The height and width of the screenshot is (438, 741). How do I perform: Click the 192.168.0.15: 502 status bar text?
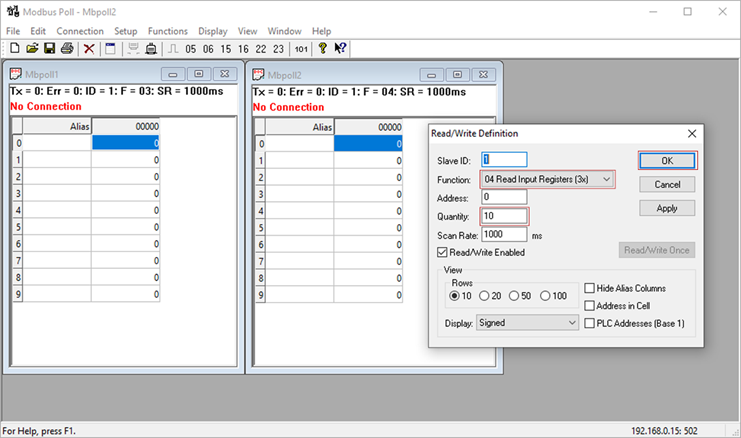664,431
